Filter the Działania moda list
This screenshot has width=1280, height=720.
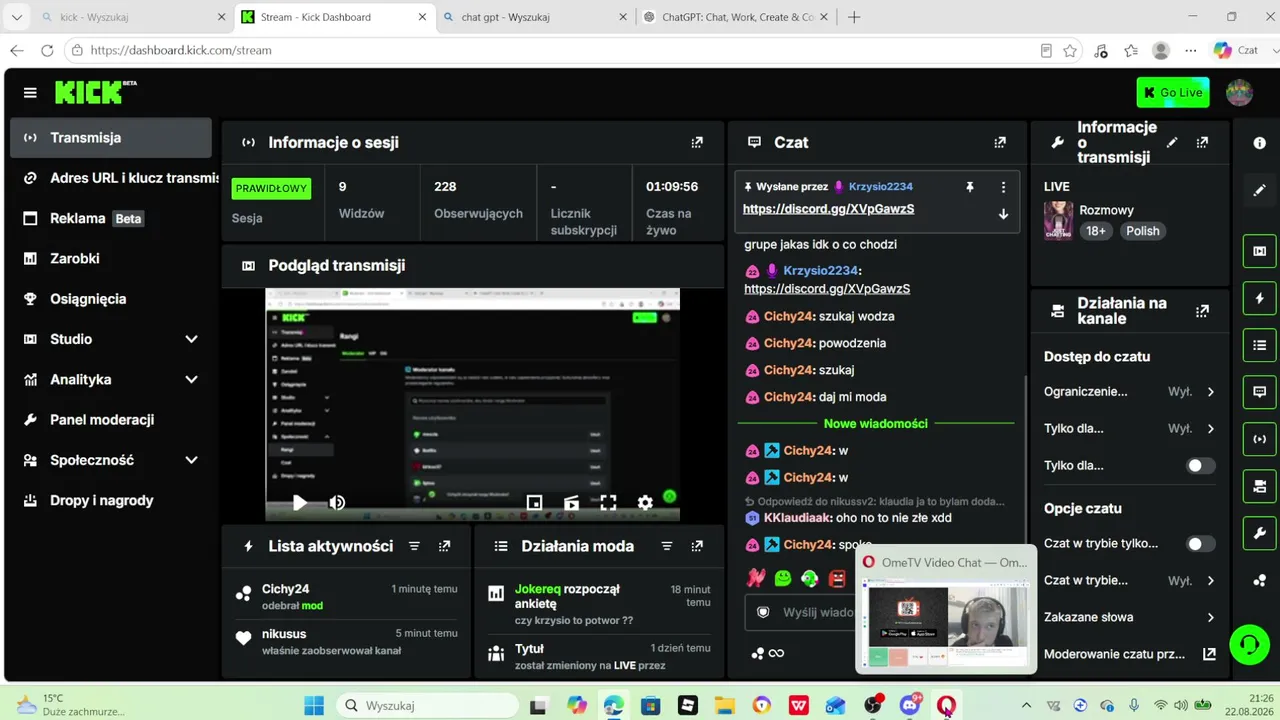click(x=667, y=546)
